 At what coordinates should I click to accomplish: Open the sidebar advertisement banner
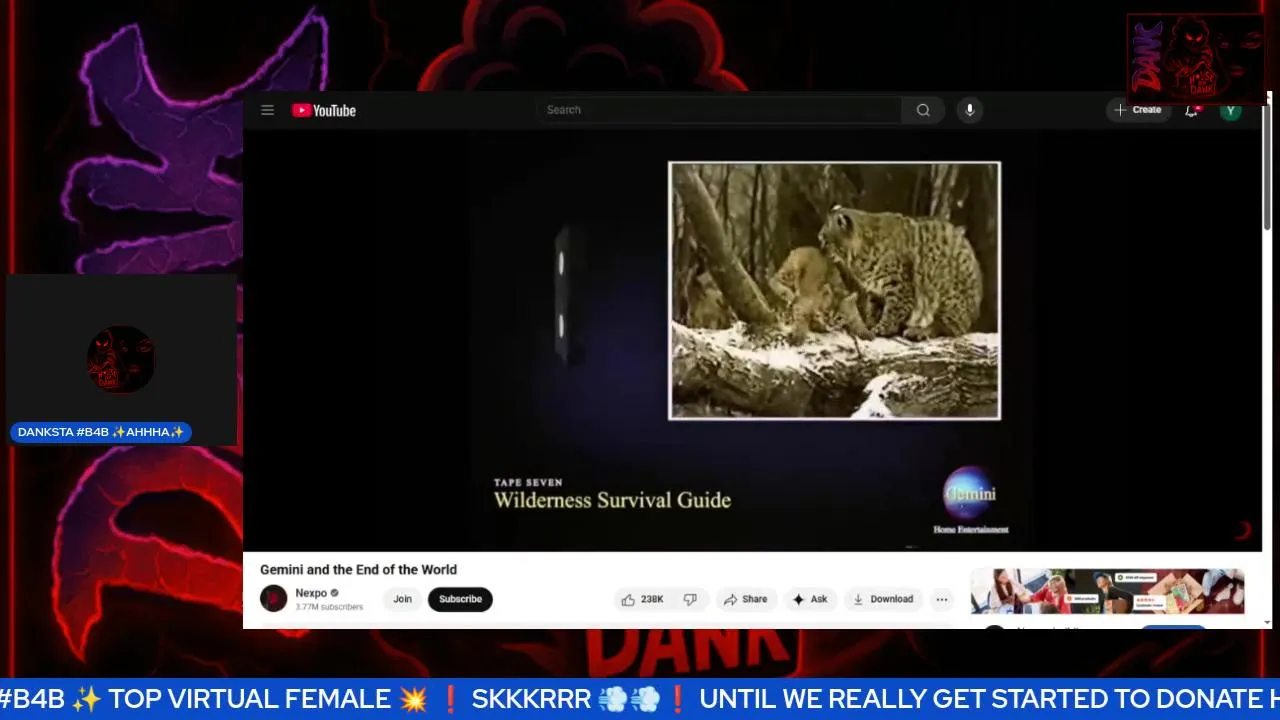pyautogui.click(x=1107, y=591)
